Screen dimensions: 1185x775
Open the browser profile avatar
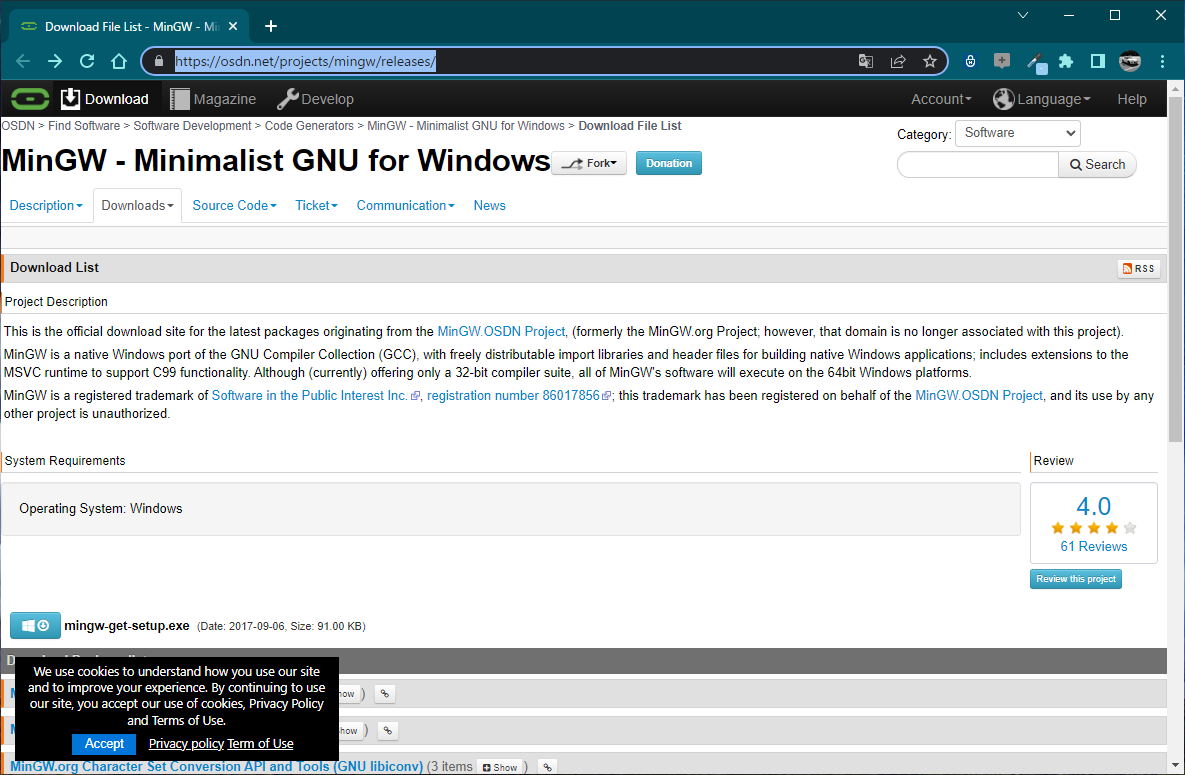pyautogui.click(x=1130, y=61)
